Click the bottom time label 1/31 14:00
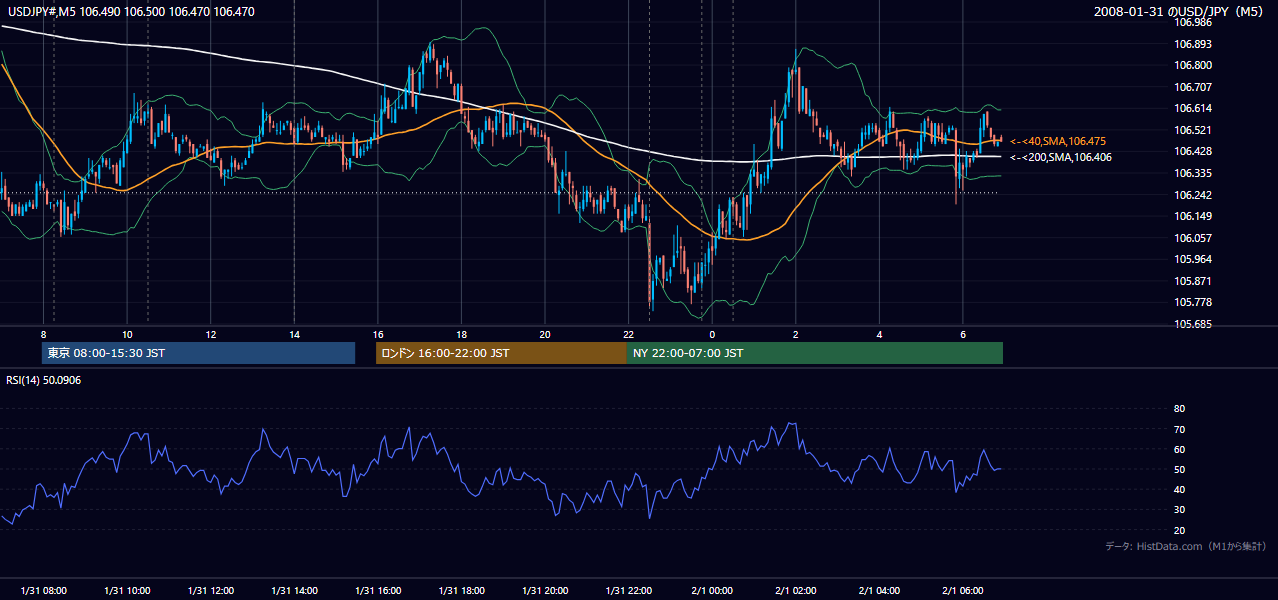Image resolution: width=1278 pixels, height=600 pixels. click(x=294, y=590)
